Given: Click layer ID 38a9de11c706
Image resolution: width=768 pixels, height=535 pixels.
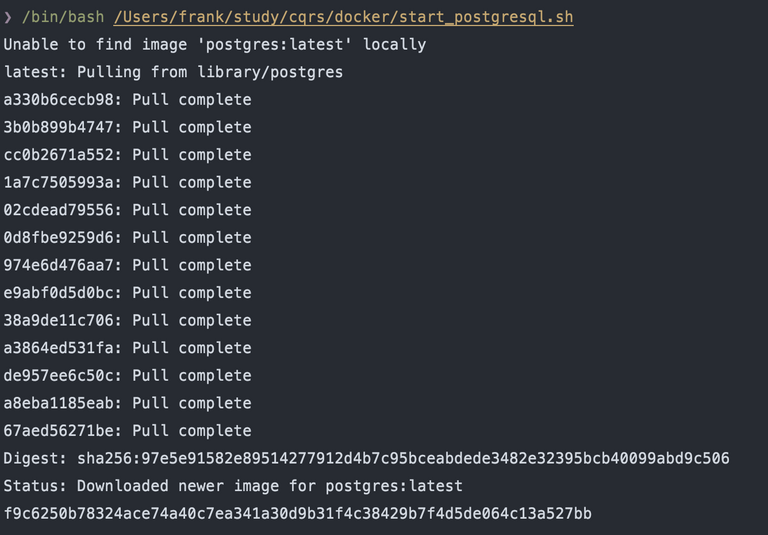Looking at the screenshot, I should 59,320.
